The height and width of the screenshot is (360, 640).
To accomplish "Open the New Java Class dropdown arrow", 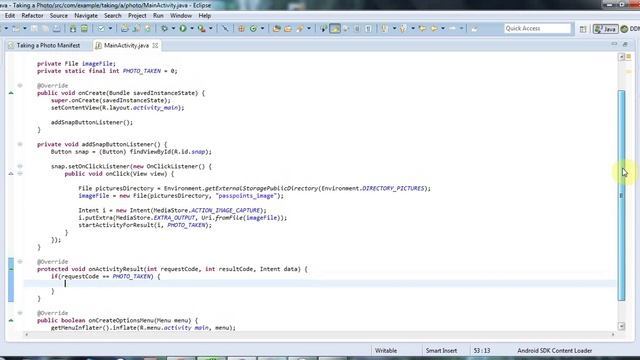I will [262, 29].
